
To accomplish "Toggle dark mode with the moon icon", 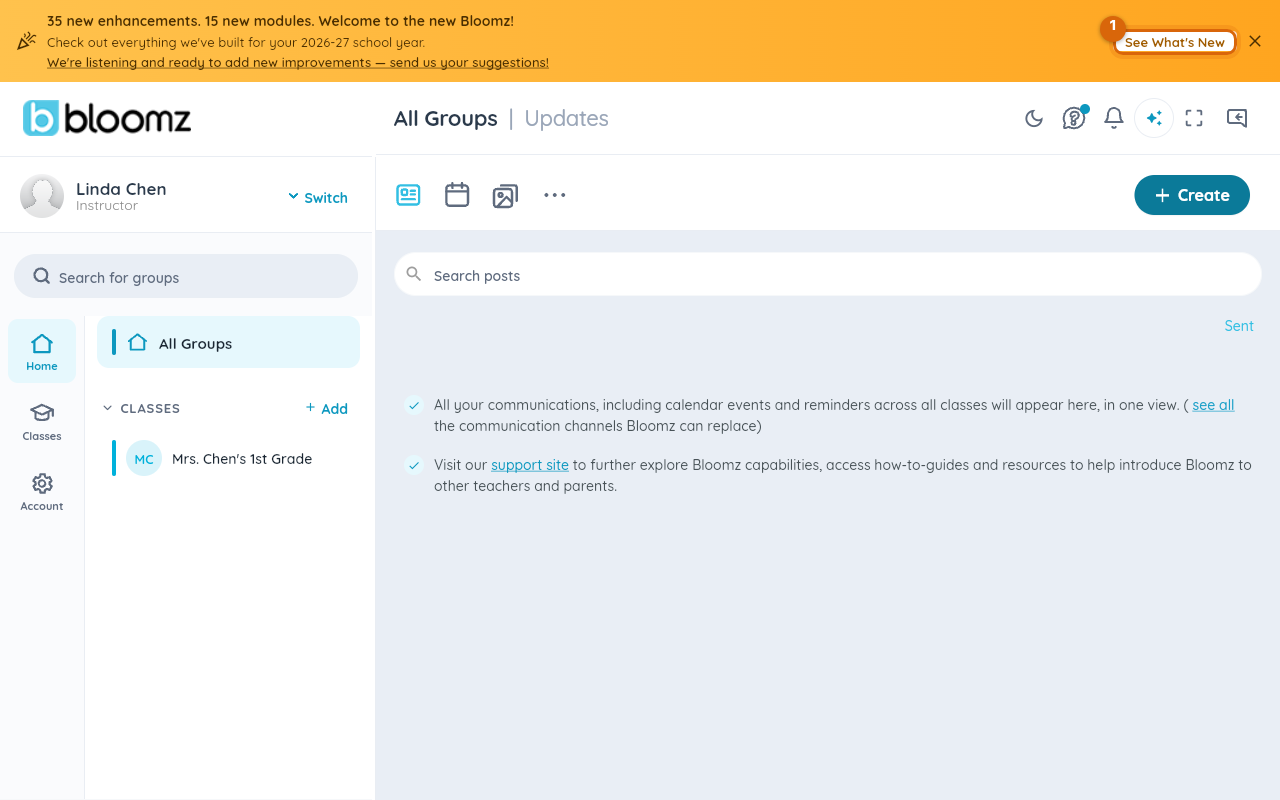I will [1034, 118].
